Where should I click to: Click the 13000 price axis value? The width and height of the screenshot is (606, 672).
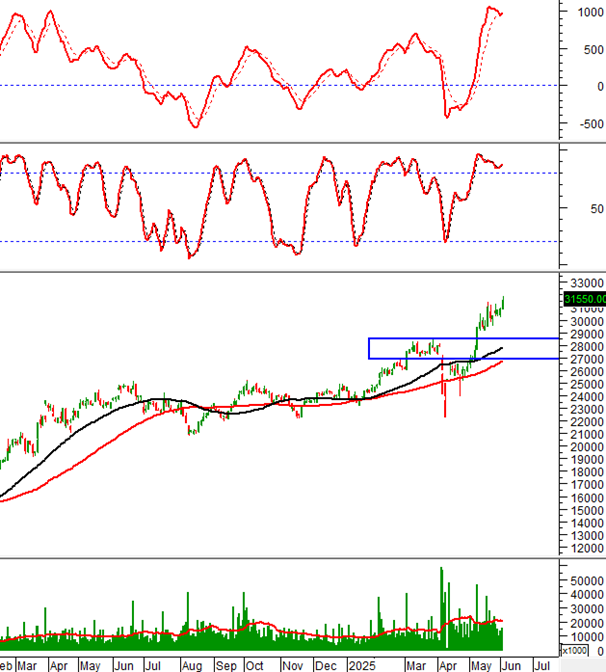tap(587, 535)
